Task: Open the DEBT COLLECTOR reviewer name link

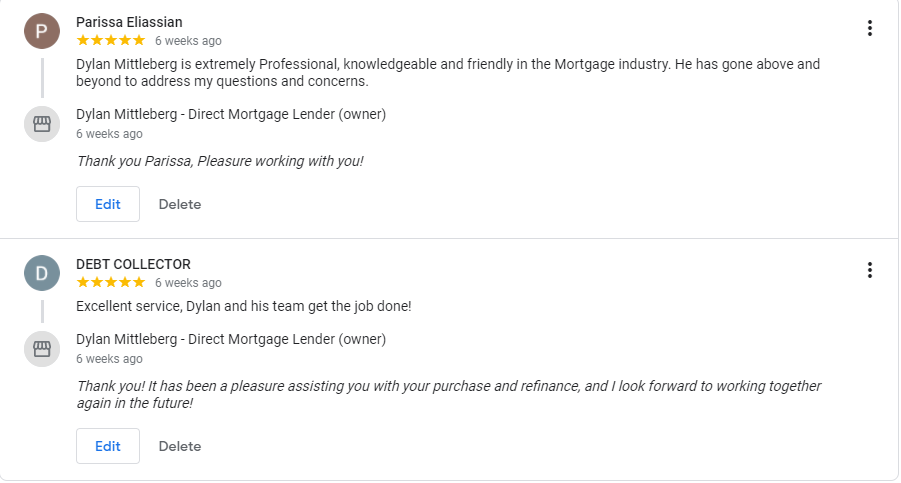Action: pyautogui.click(x=133, y=264)
